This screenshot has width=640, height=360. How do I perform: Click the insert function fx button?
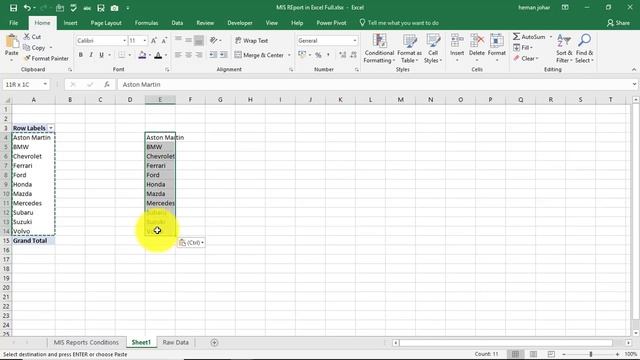tap(107, 84)
